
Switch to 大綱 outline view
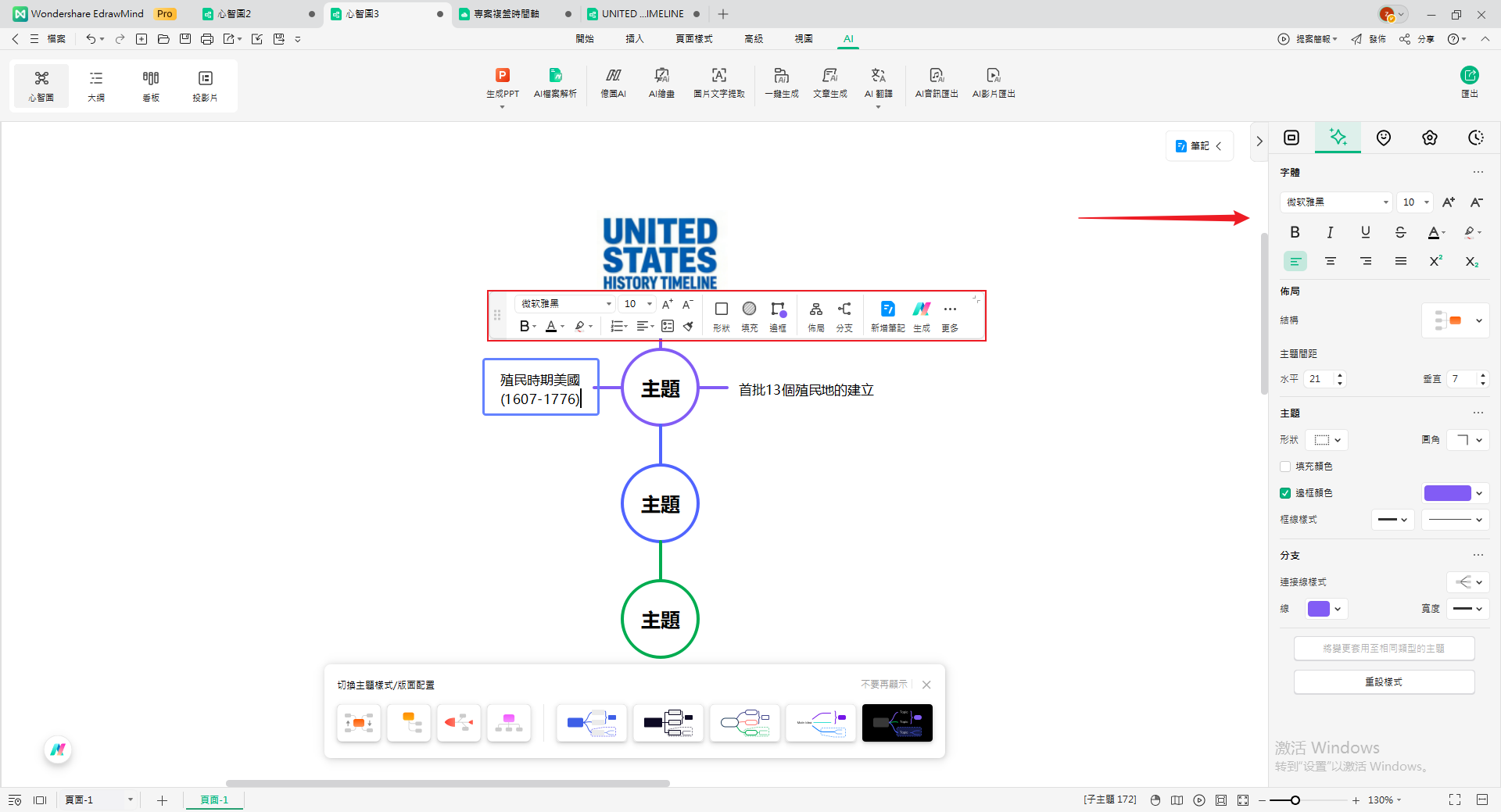click(96, 85)
